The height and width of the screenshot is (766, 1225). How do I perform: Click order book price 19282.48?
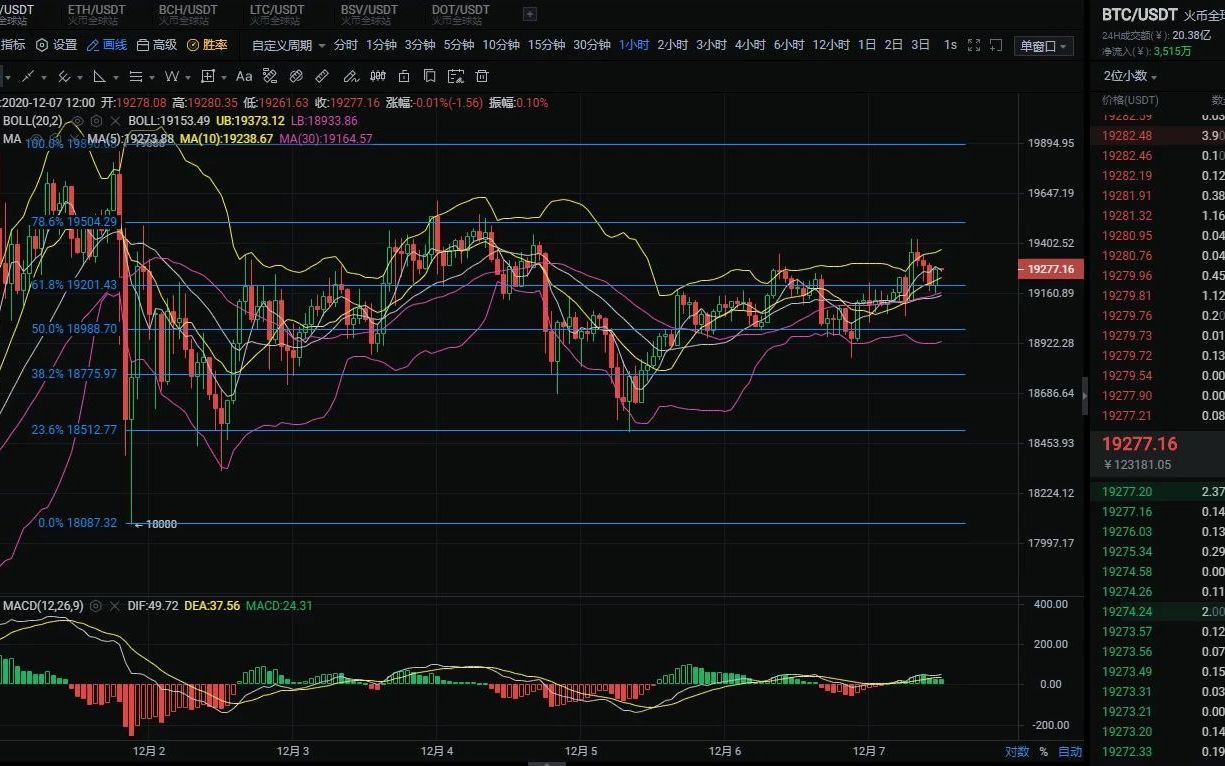tap(1127, 136)
